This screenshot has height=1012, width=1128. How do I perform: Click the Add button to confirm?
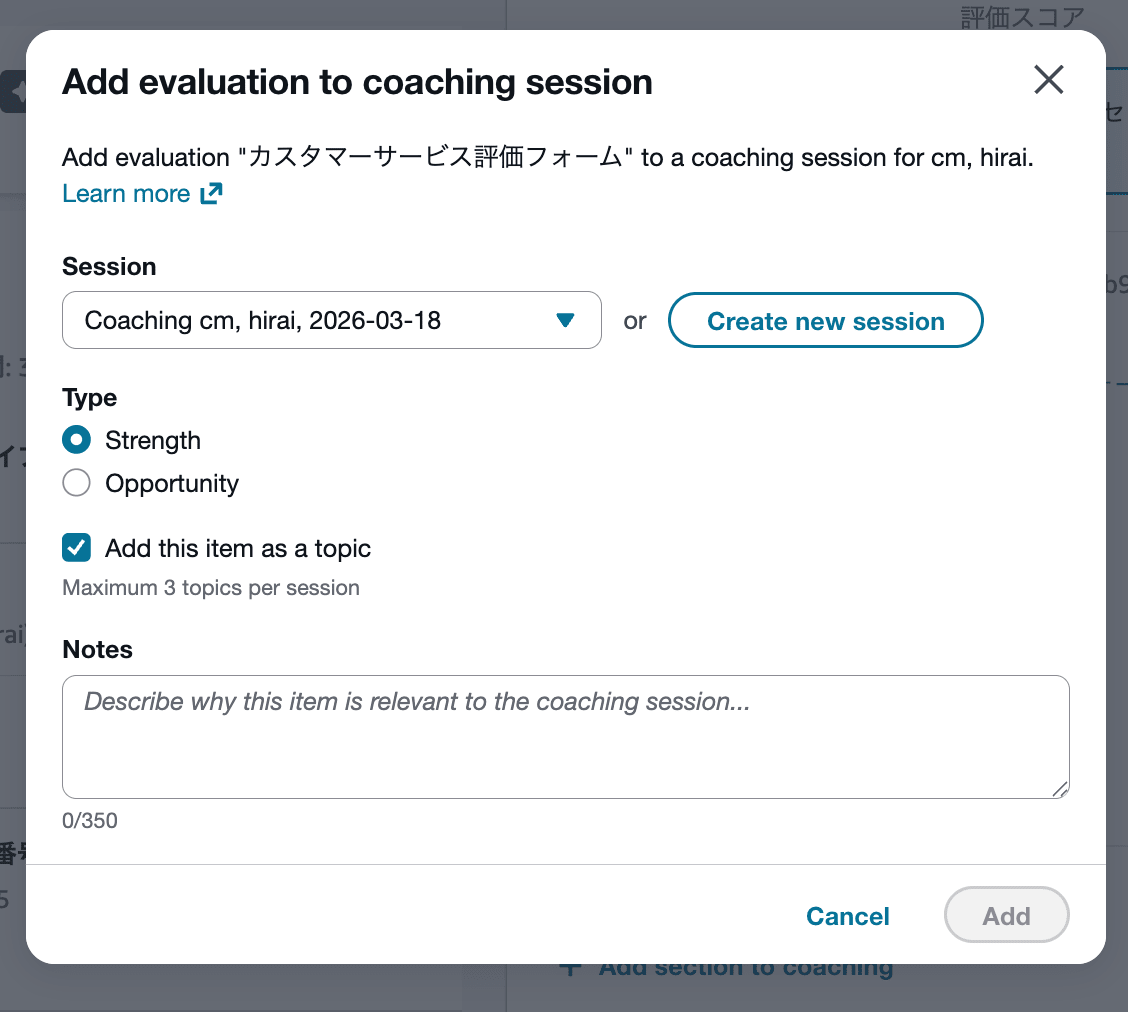tap(1006, 916)
